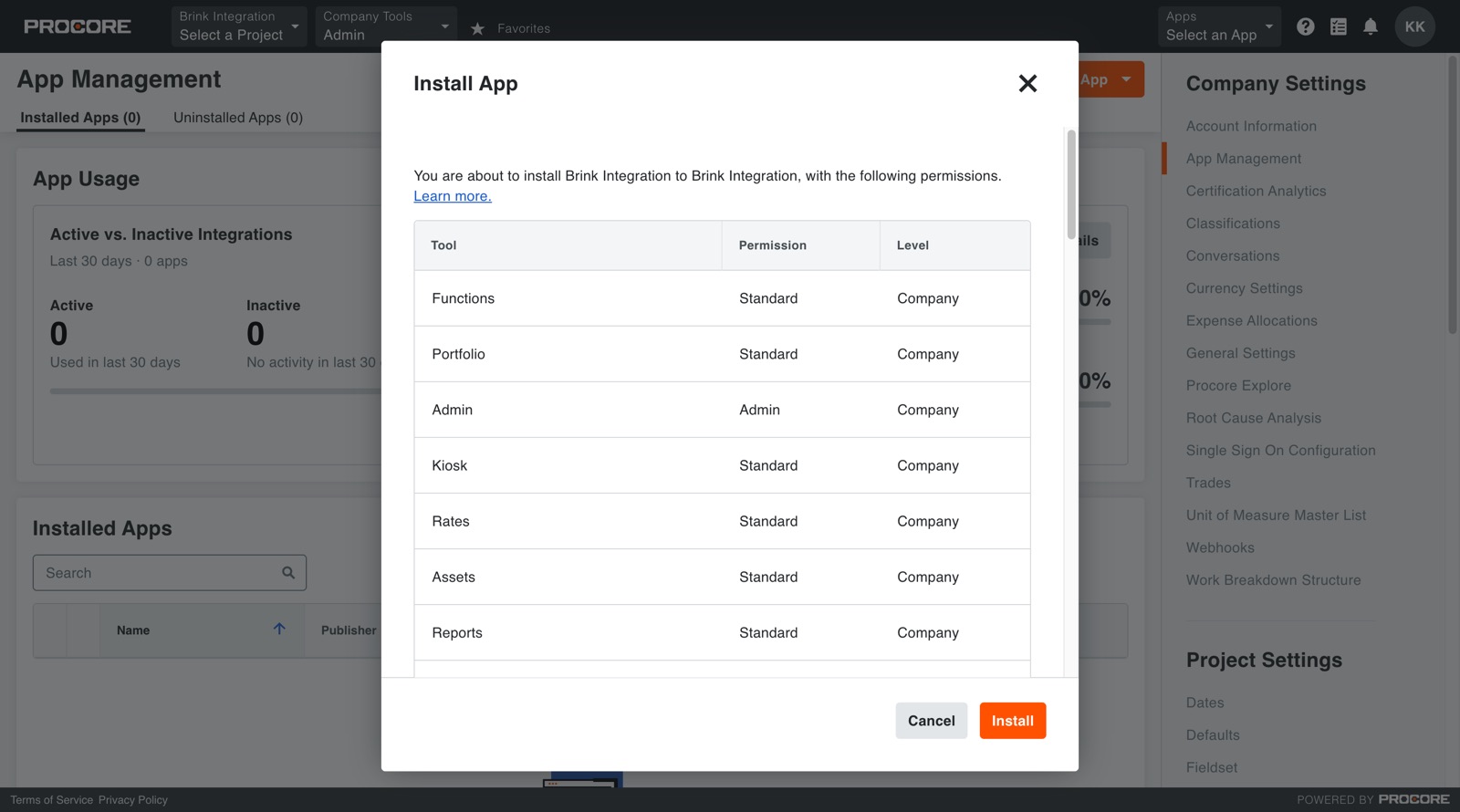Open Account Information settings
This screenshot has width=1460, height=812.
coord(1251,126)
